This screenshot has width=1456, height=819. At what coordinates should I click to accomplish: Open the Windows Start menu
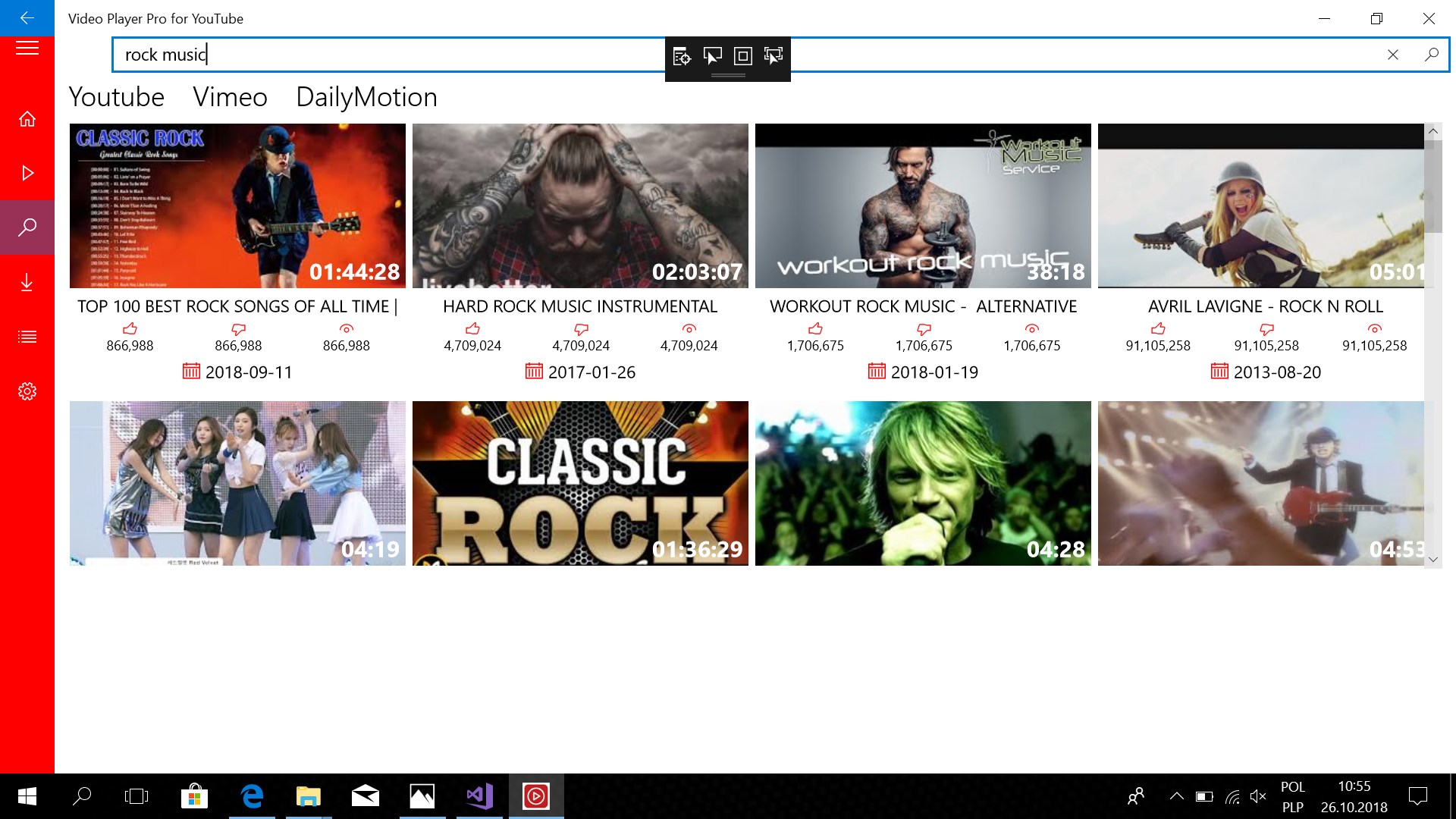27,796
